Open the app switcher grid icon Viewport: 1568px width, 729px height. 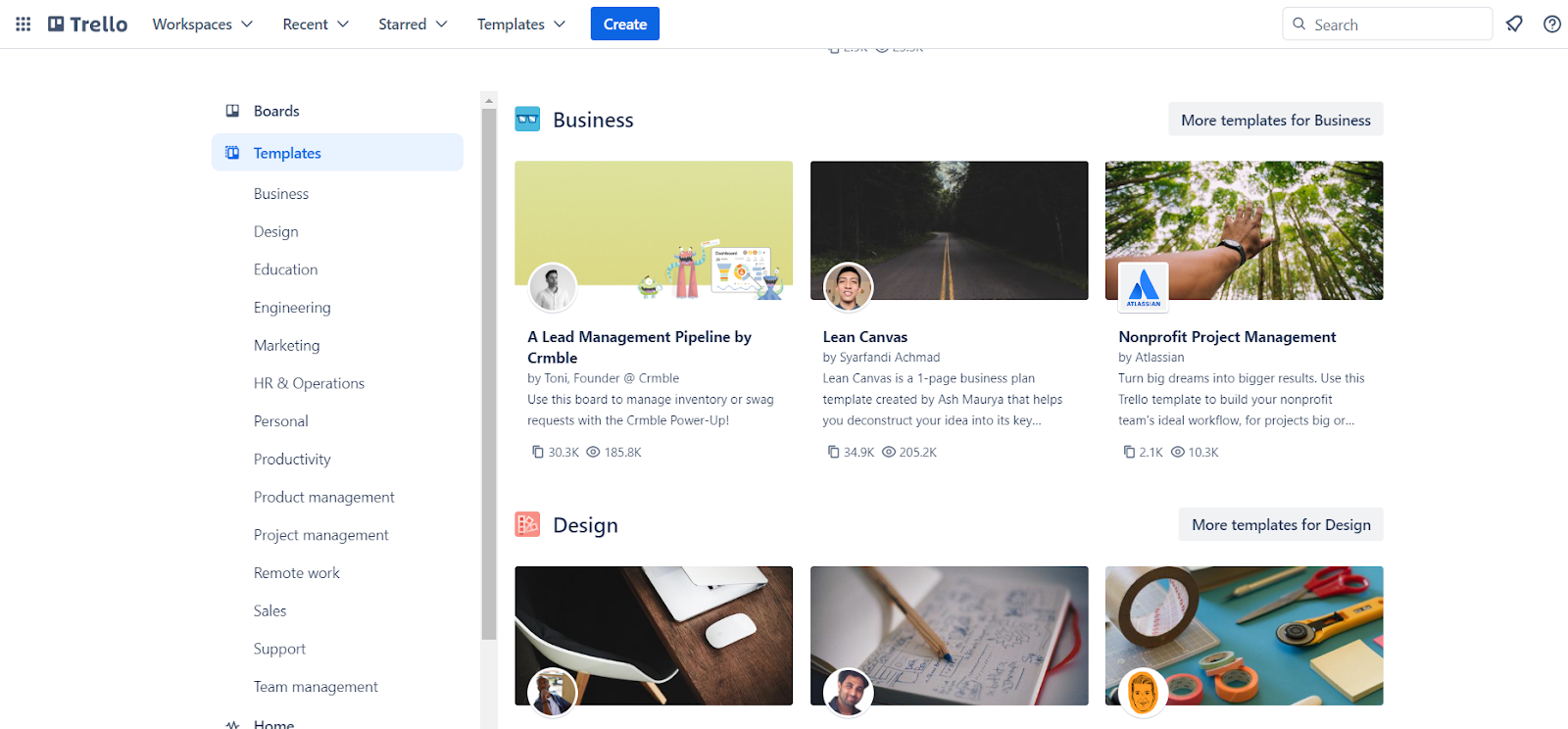24,24
